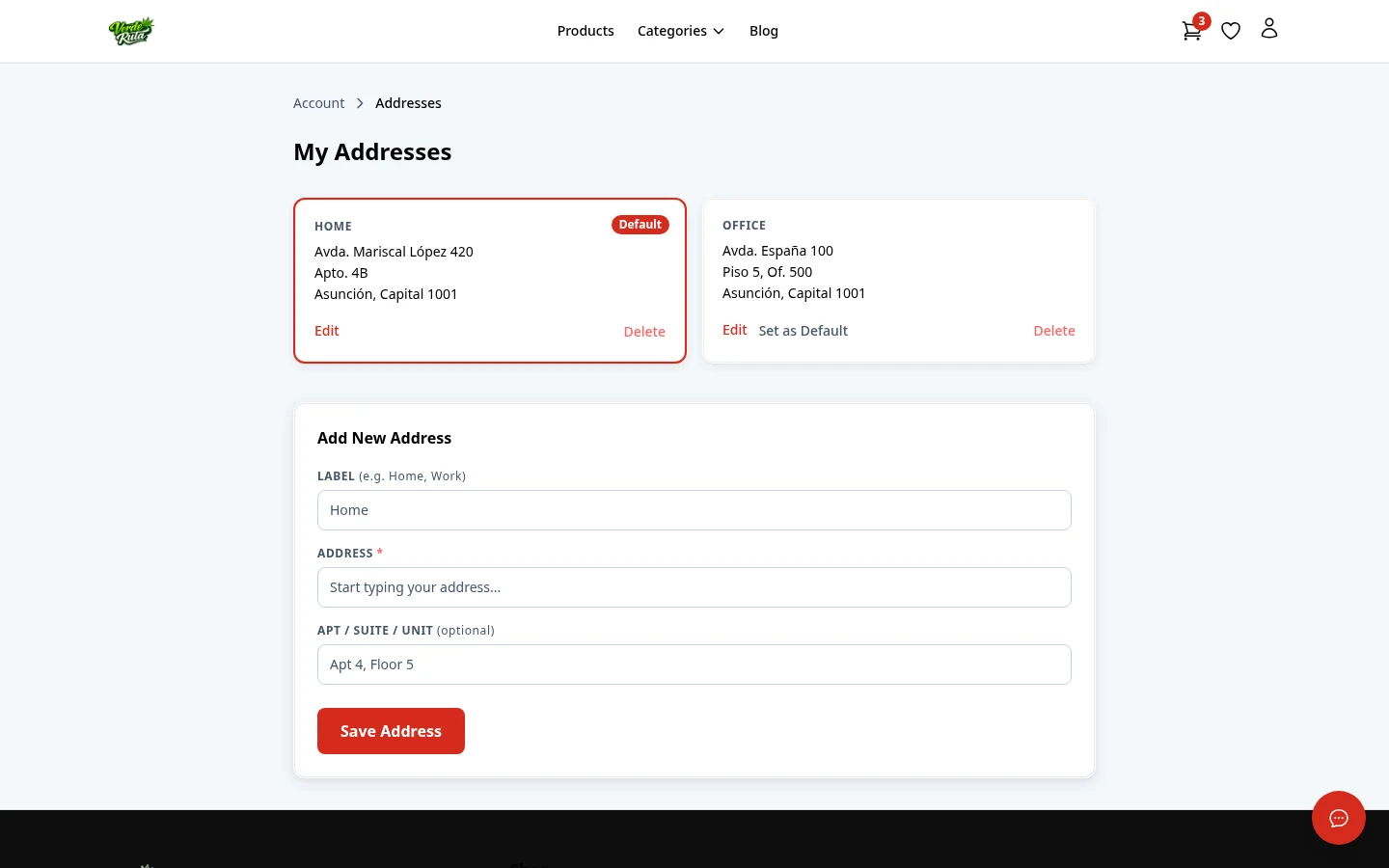1389x868 pixels.
Task: Open the wishlist heart icon
Action: click(1230, 31)
